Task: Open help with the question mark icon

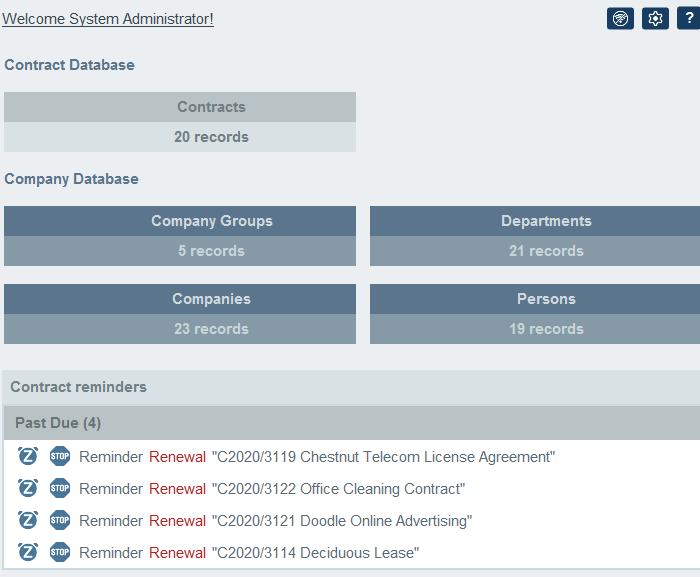Action: [689, 18]
